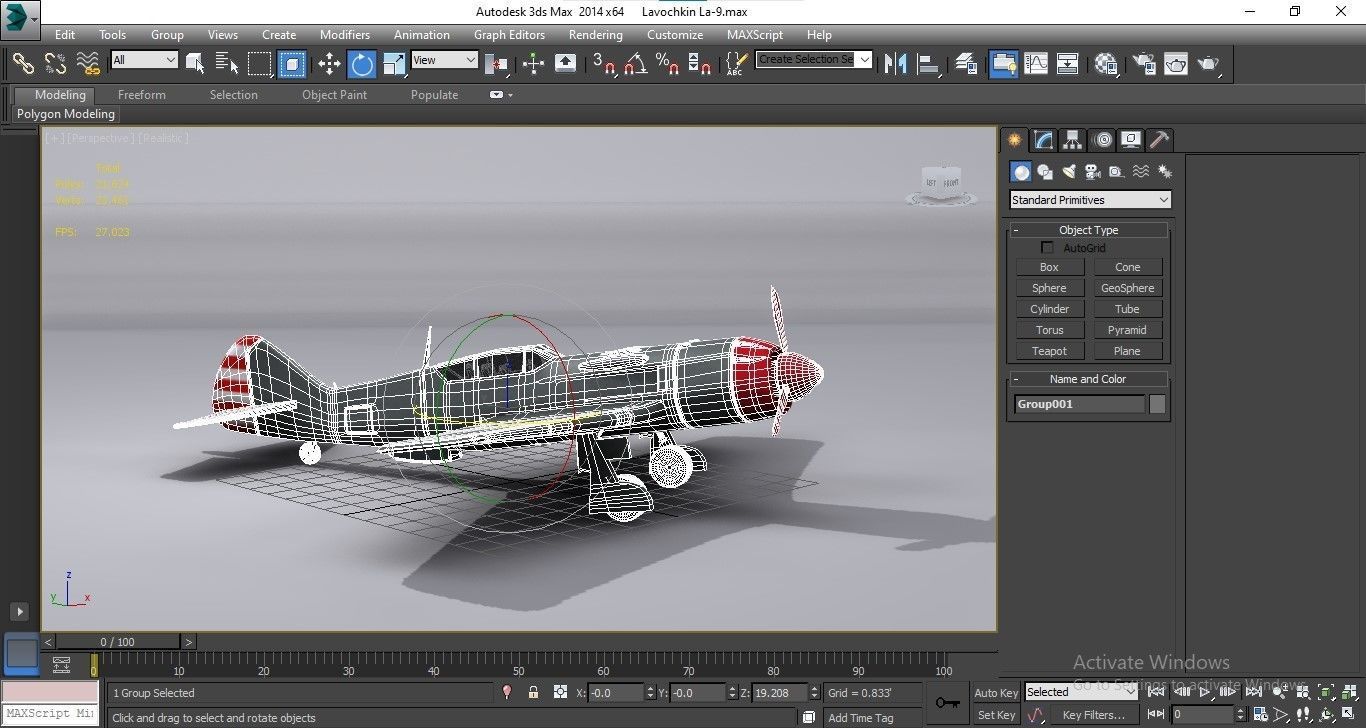Click the Teapot object button
The image size is (1366, 728).
(x=1049, y=351)
